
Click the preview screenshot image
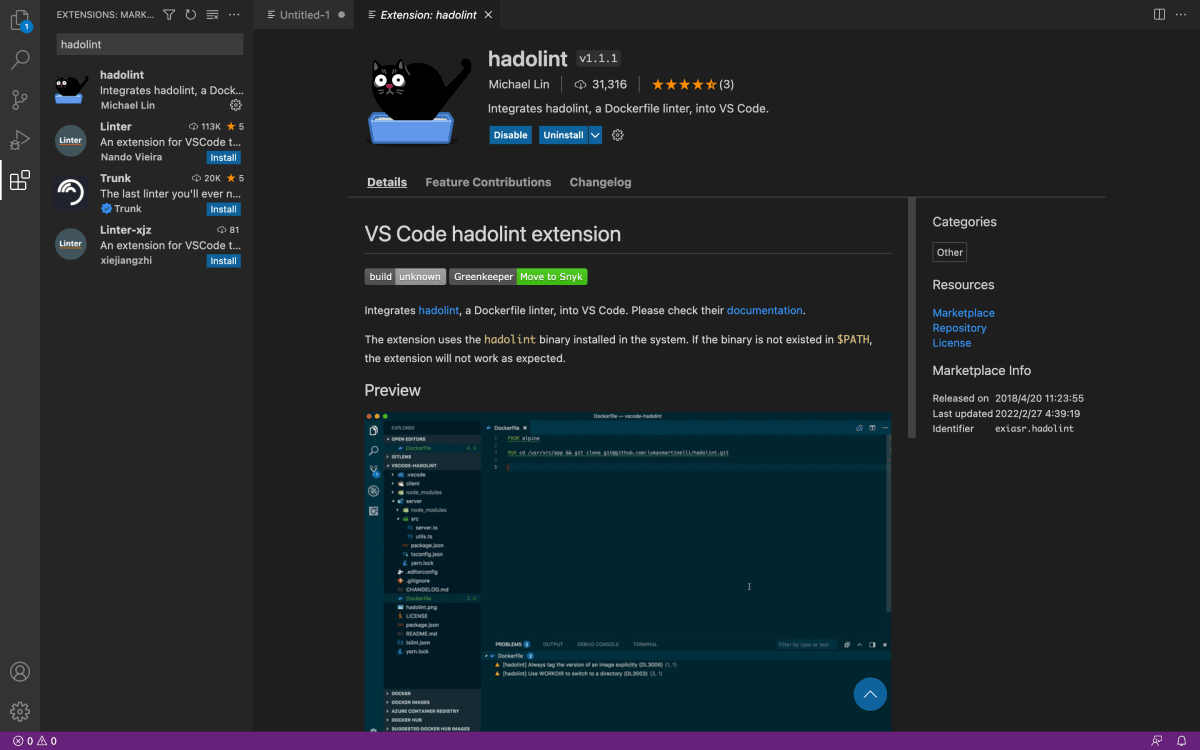click(x=628, y=571)
